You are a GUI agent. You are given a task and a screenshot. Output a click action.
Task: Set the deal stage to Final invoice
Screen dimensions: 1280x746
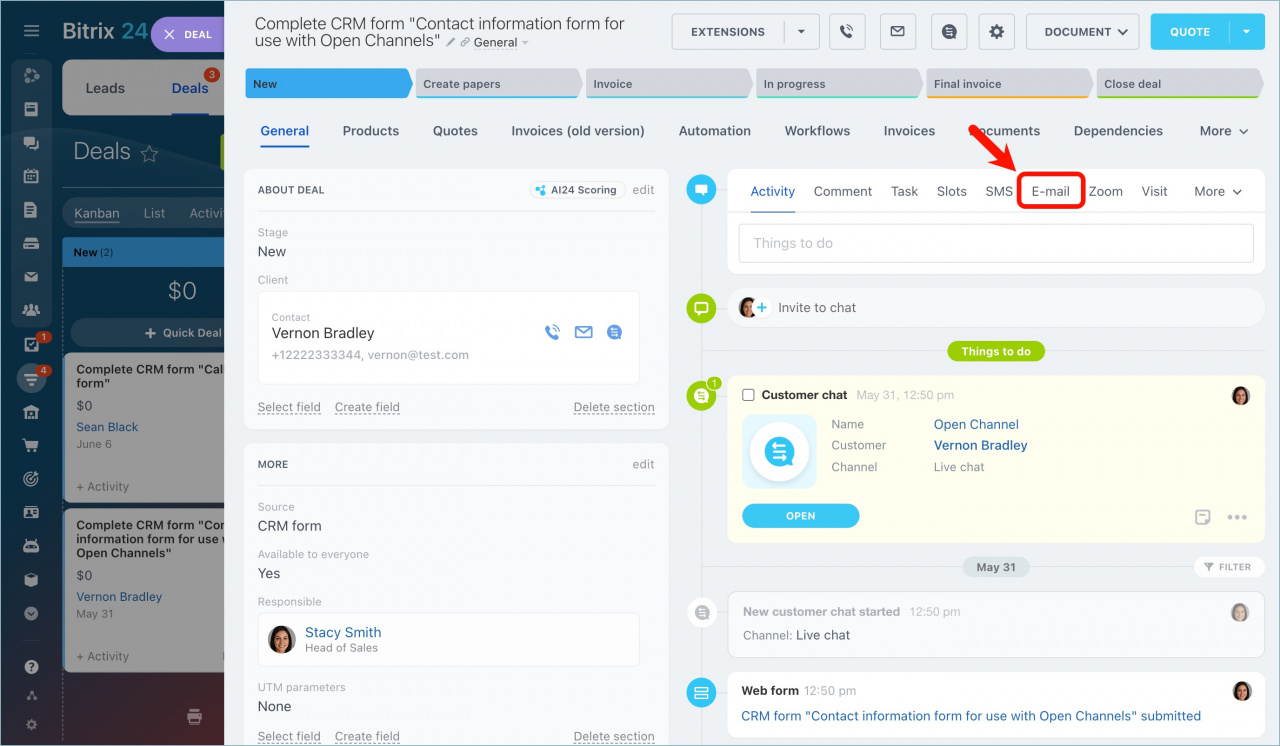(x=1008, y=84)
